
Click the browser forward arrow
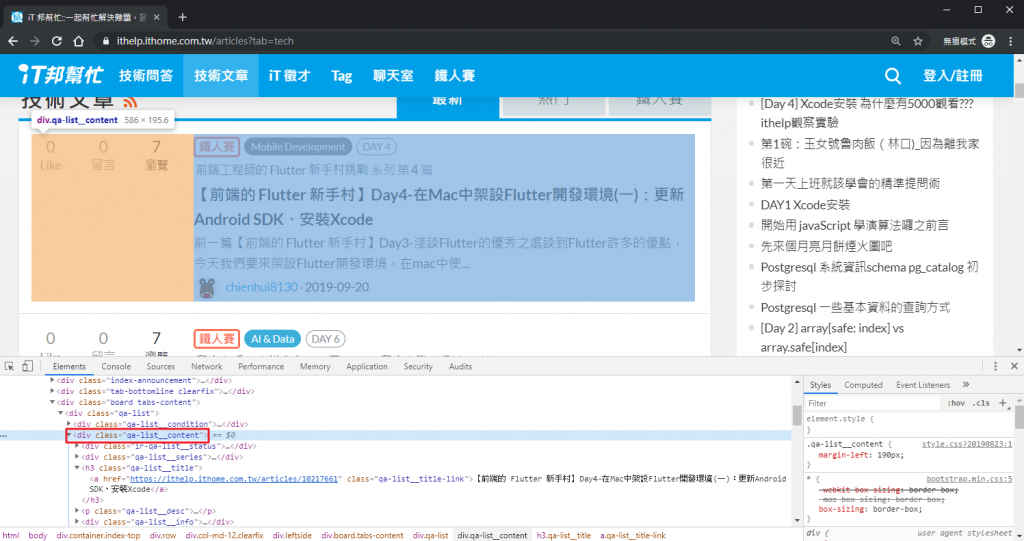click(x=35, y=41)
